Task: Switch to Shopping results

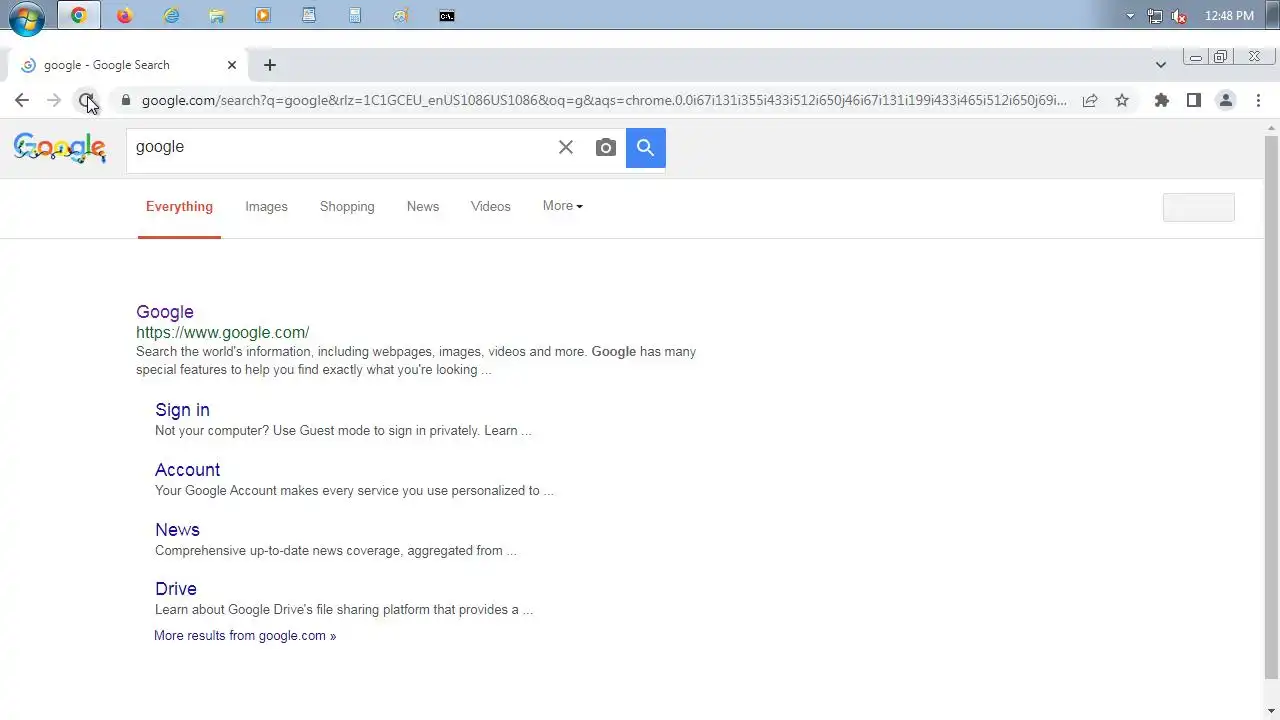Action: tap(347, 207)
